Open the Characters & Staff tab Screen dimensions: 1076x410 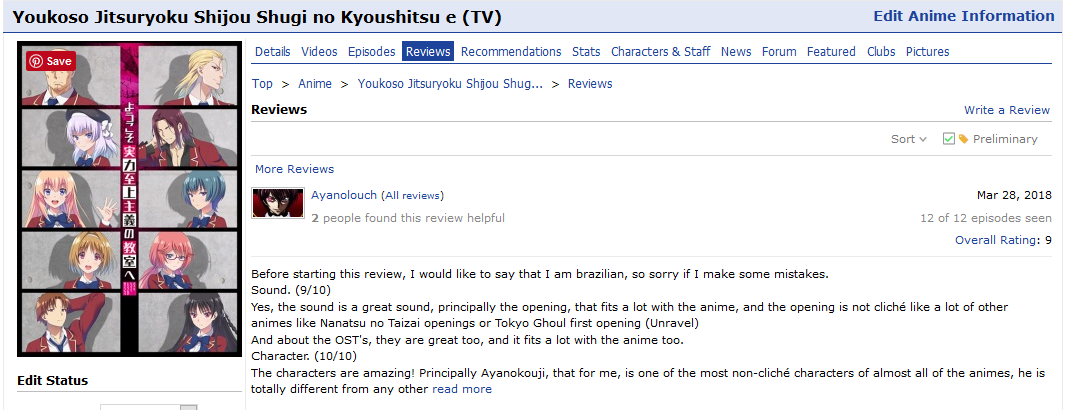point(660,51)
